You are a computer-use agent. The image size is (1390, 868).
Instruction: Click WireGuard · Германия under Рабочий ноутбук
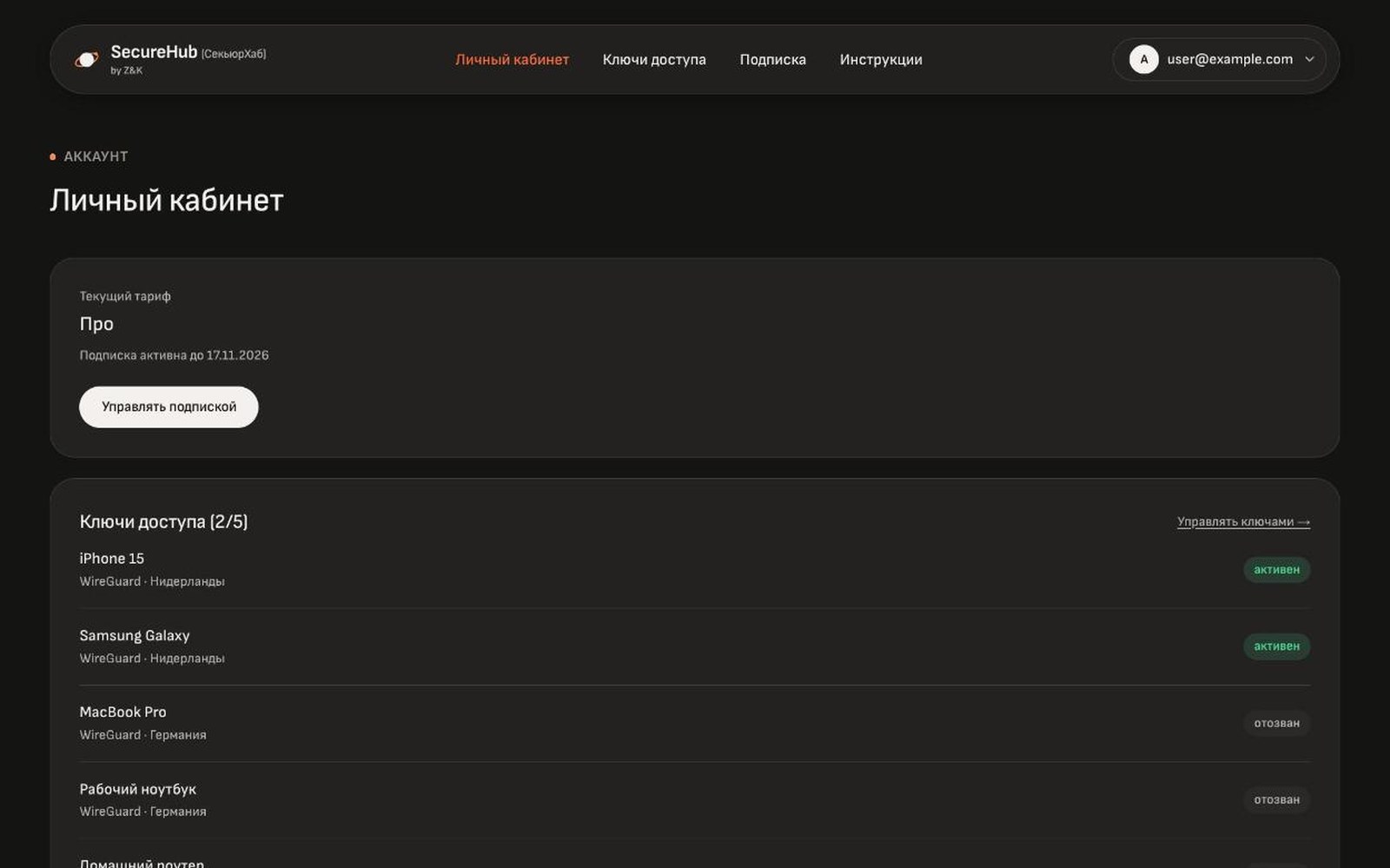[x=142, y=812]
